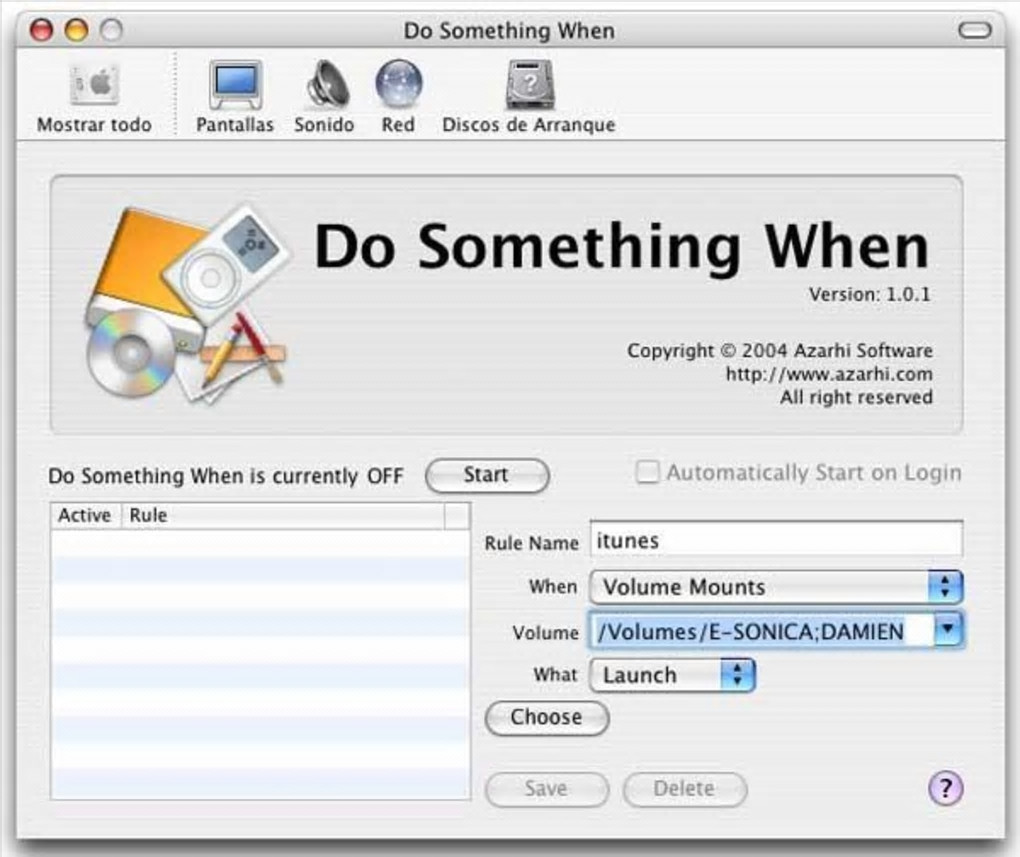Click the Start button
Screen dimensions: 1020x857
click(x=487, y=475)
